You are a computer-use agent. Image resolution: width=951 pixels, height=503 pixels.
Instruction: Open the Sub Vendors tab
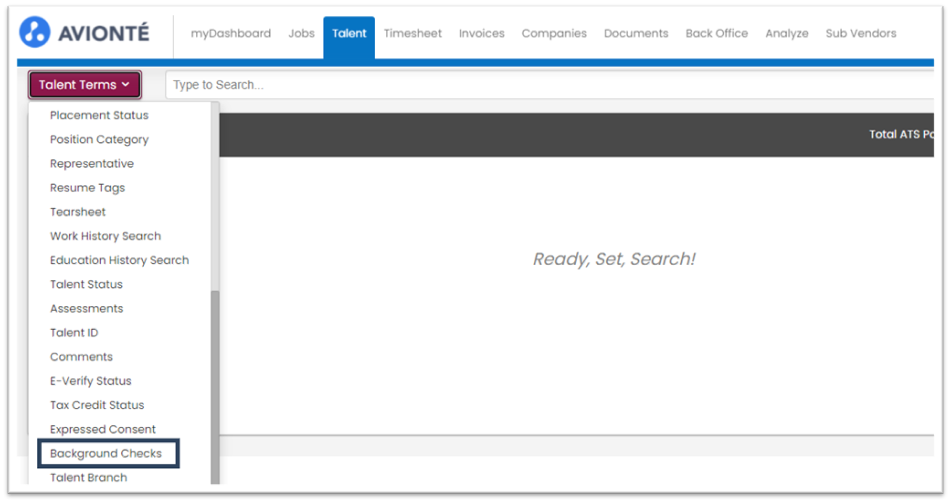coord(861,33)
